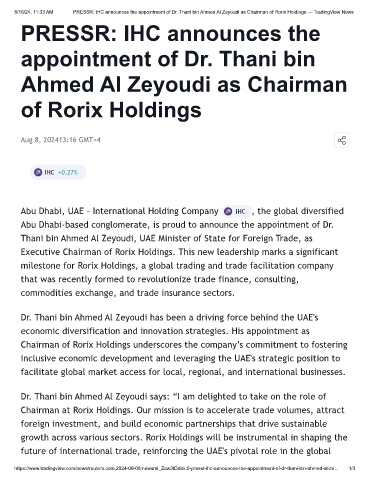Click the print date 8/16/24 in header
The height and width of the screenshot is (480, 370).
33,12
